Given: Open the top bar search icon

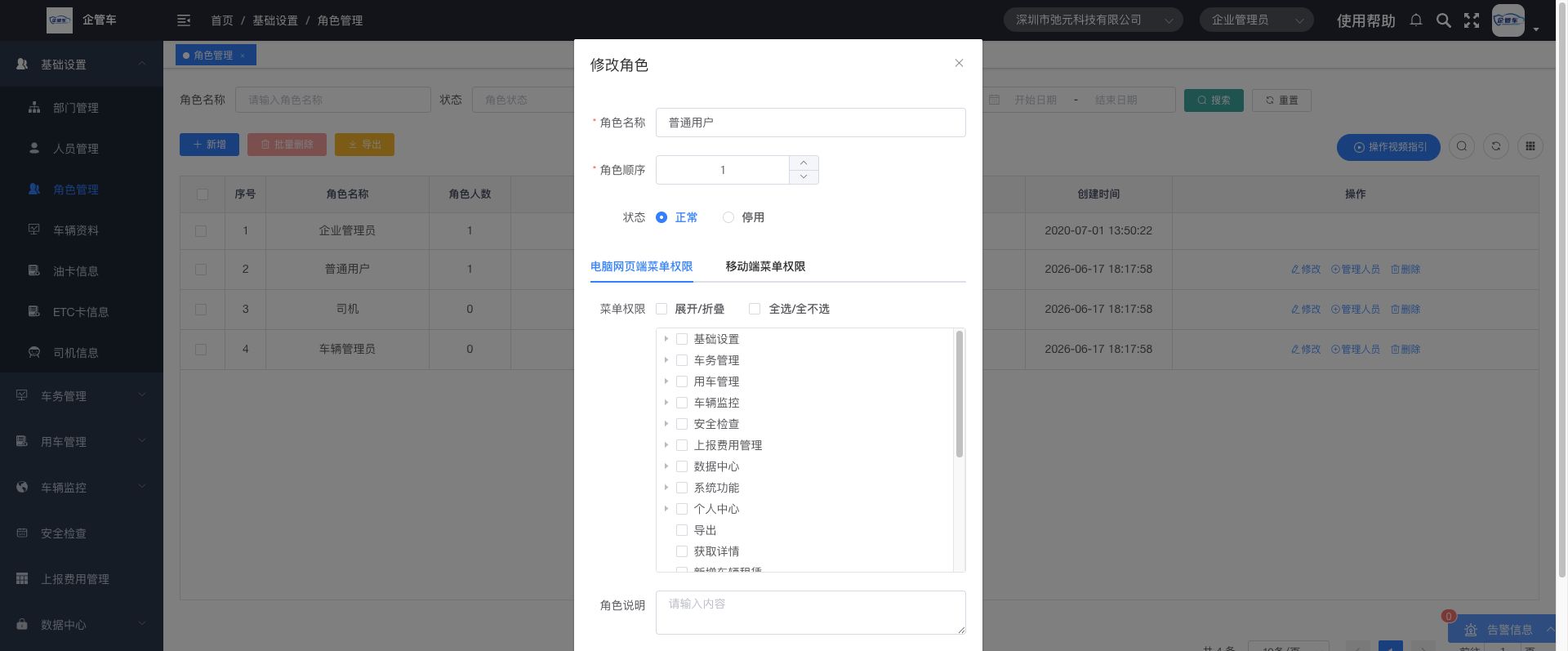Looking at the screenshot, I should (x=1444, y=20).
